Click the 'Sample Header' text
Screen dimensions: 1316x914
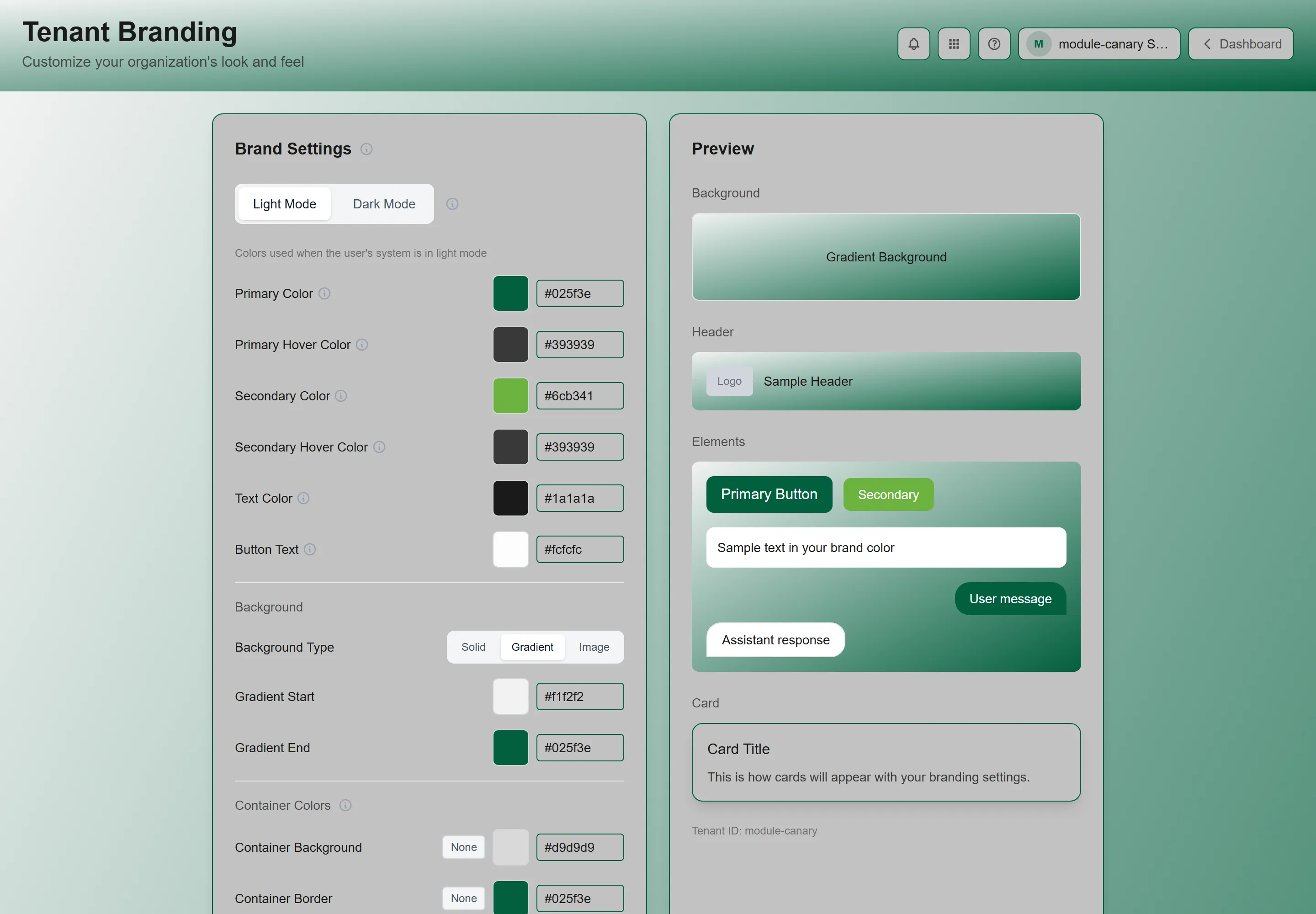pos(807,382)
